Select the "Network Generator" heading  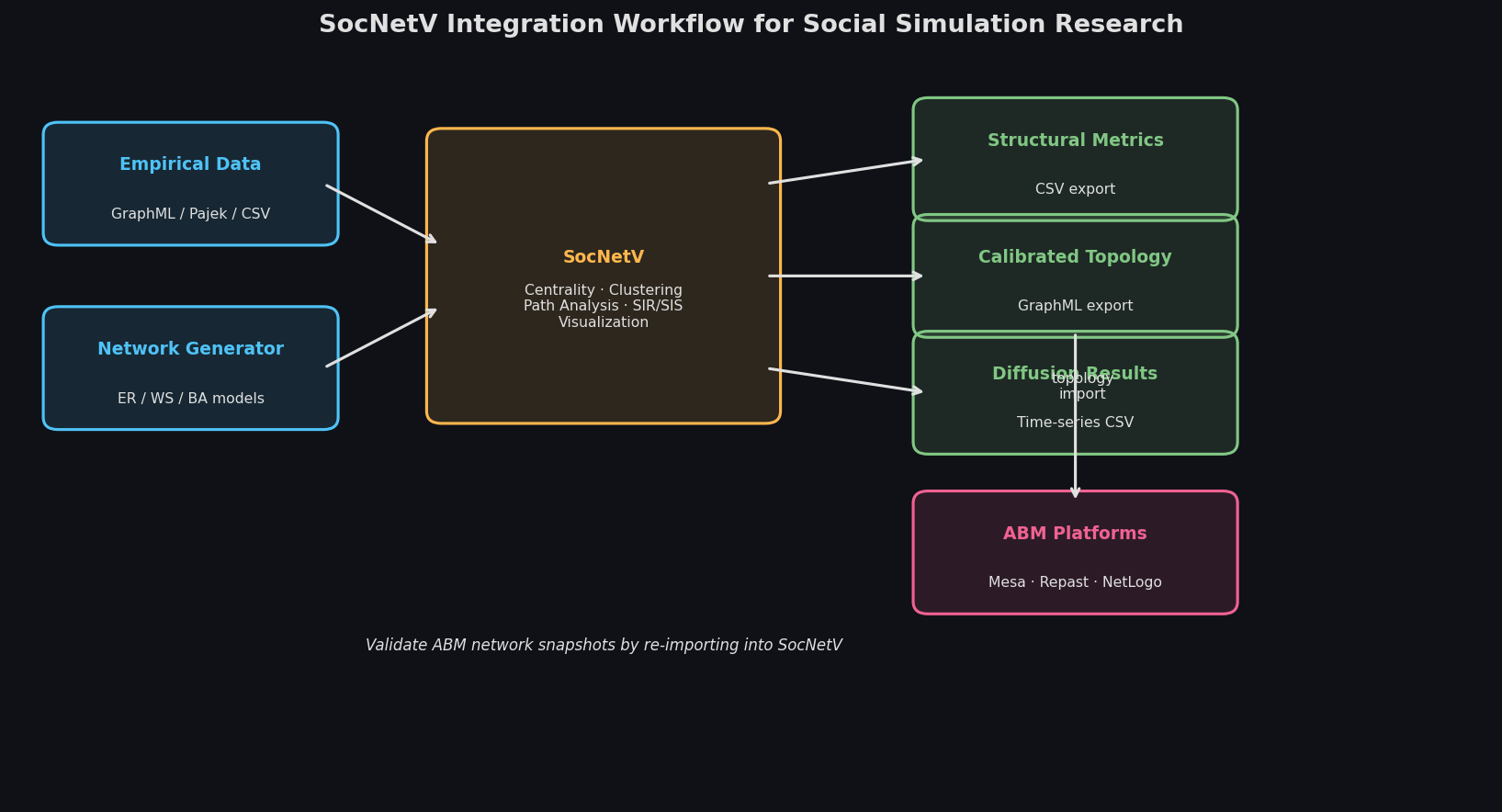(190, 349)
